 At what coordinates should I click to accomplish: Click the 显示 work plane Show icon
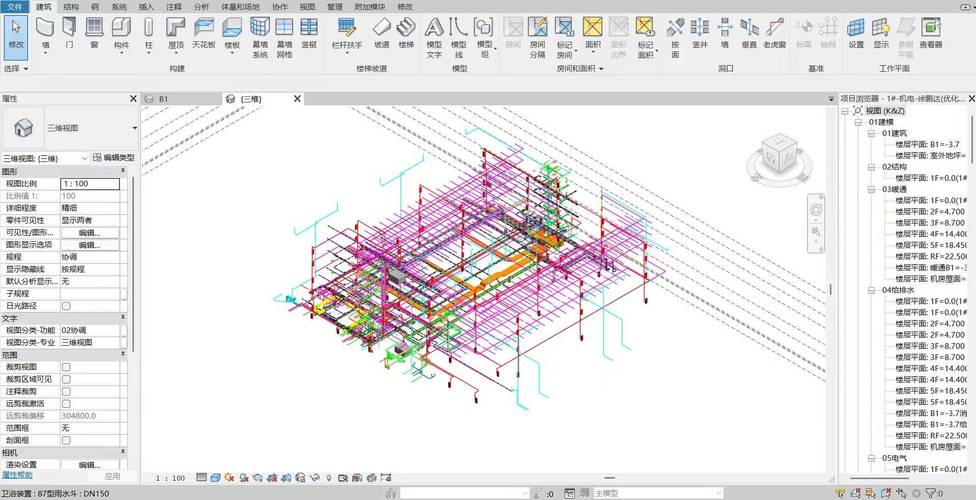click(x=881, y=27)
